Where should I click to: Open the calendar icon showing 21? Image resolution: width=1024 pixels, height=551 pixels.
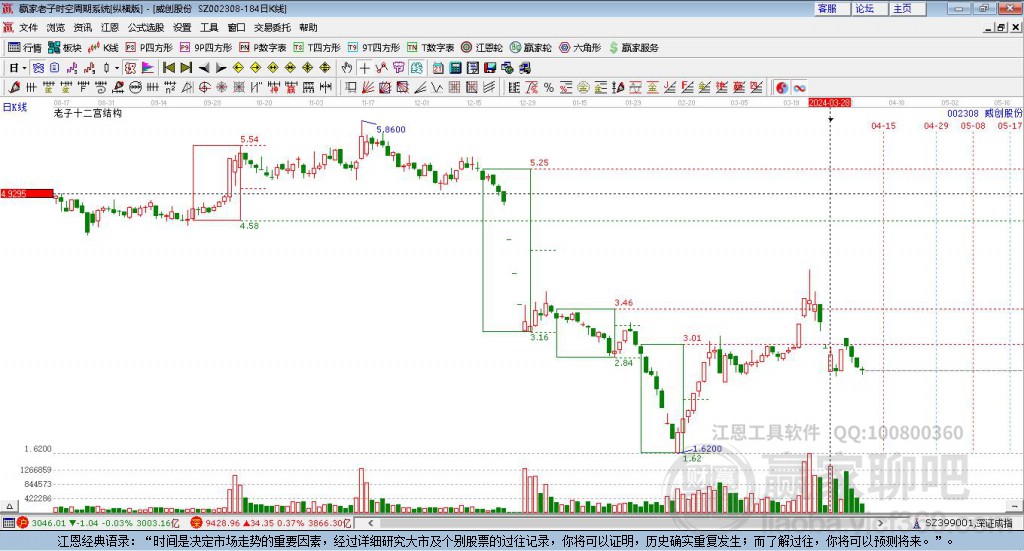pyautogui.click(x=438, y=68)
